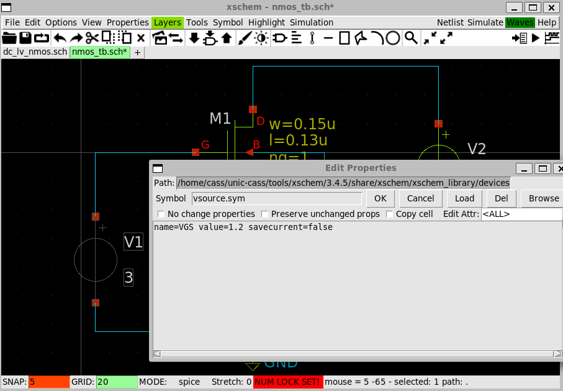Viewport: 563px width, 391px height.
Task: Click the Insert arc tool icon
Action: [377, 38]
